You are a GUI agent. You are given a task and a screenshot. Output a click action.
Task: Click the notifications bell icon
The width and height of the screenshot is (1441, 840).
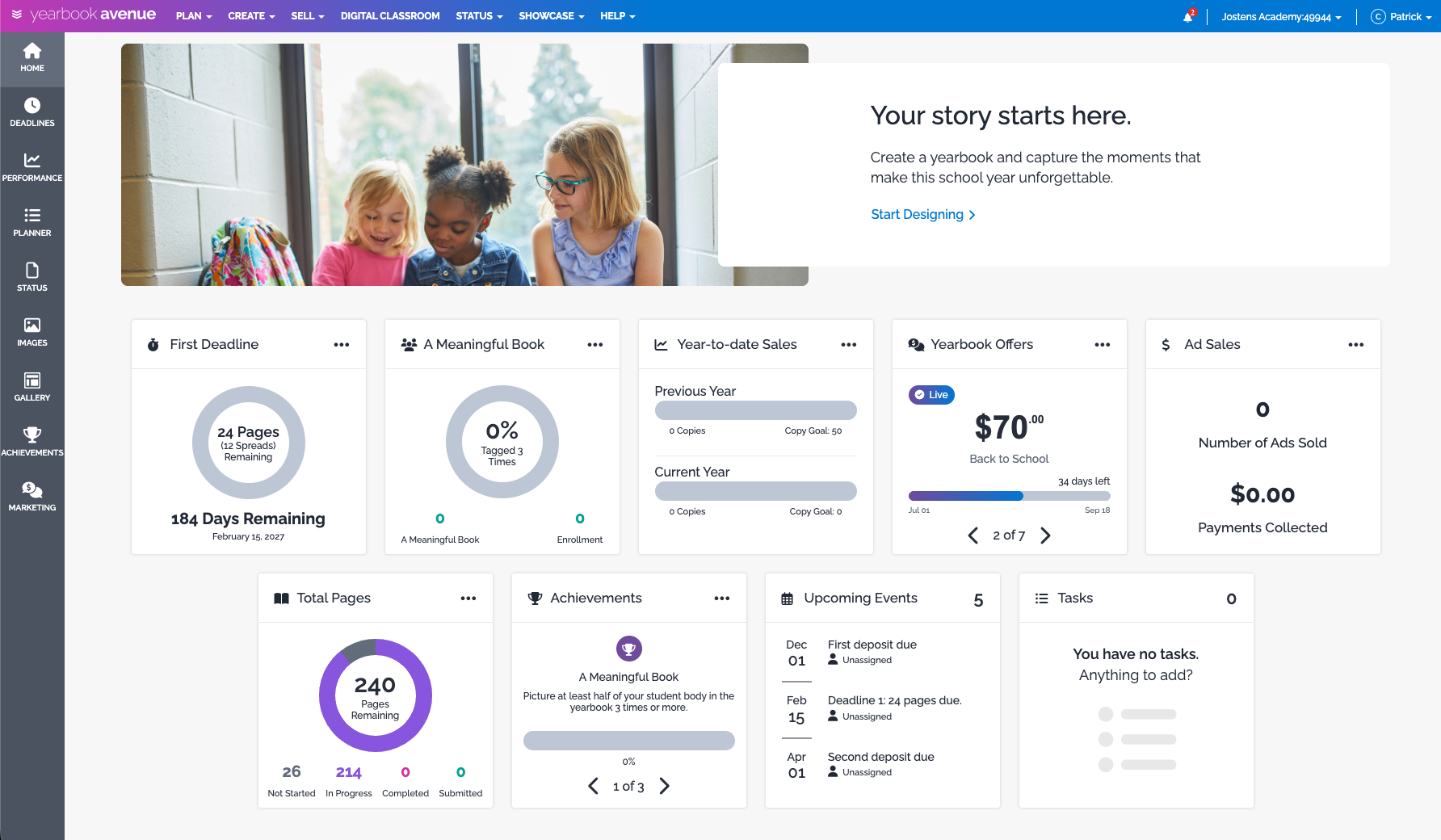1188,16
